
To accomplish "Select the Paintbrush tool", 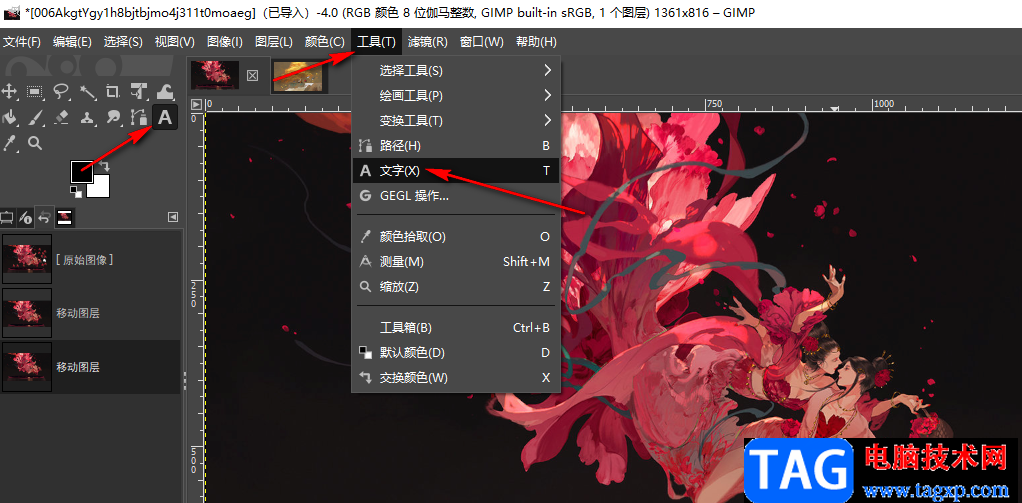I will point(35,117).
